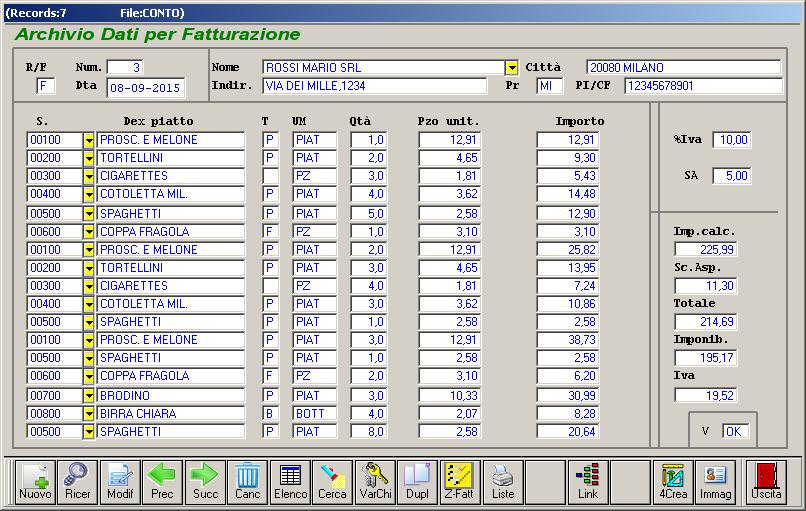The height and width of the screenshot is (511, 806).
Task: Click the Z-Fatt invoice icon
Action: click(x=460, y=481)
